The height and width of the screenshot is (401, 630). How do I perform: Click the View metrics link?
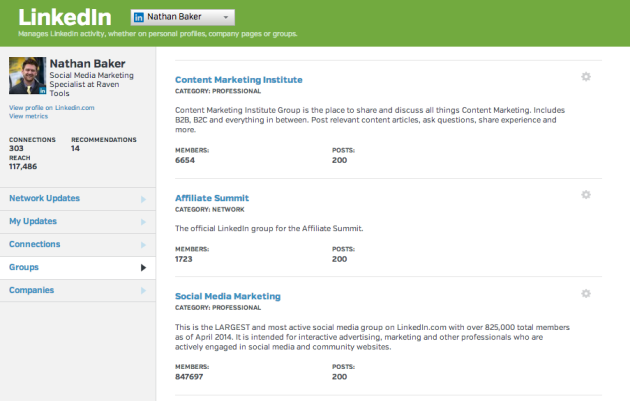pyautogui.click(x=28, y=116)
